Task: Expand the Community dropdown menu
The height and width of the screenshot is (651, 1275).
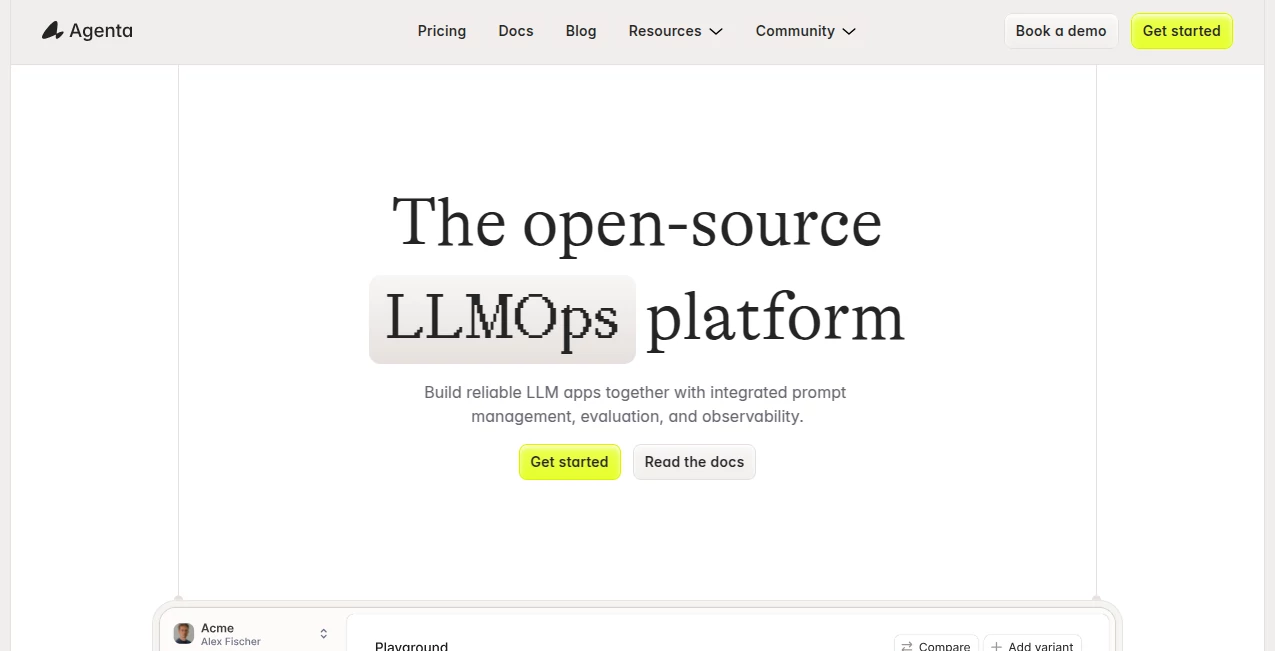Action: click(x=794, y=31)
